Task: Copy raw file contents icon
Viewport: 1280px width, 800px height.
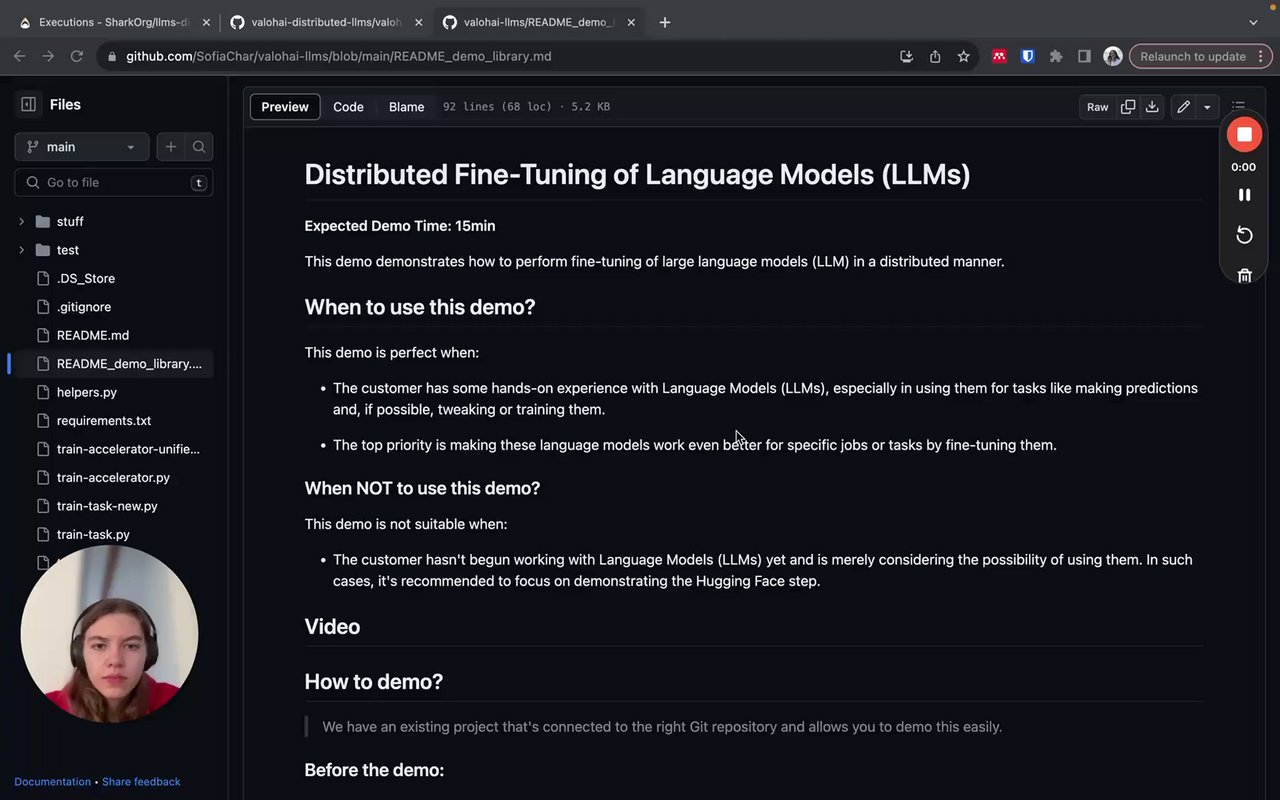Action: click(1128, 107)
